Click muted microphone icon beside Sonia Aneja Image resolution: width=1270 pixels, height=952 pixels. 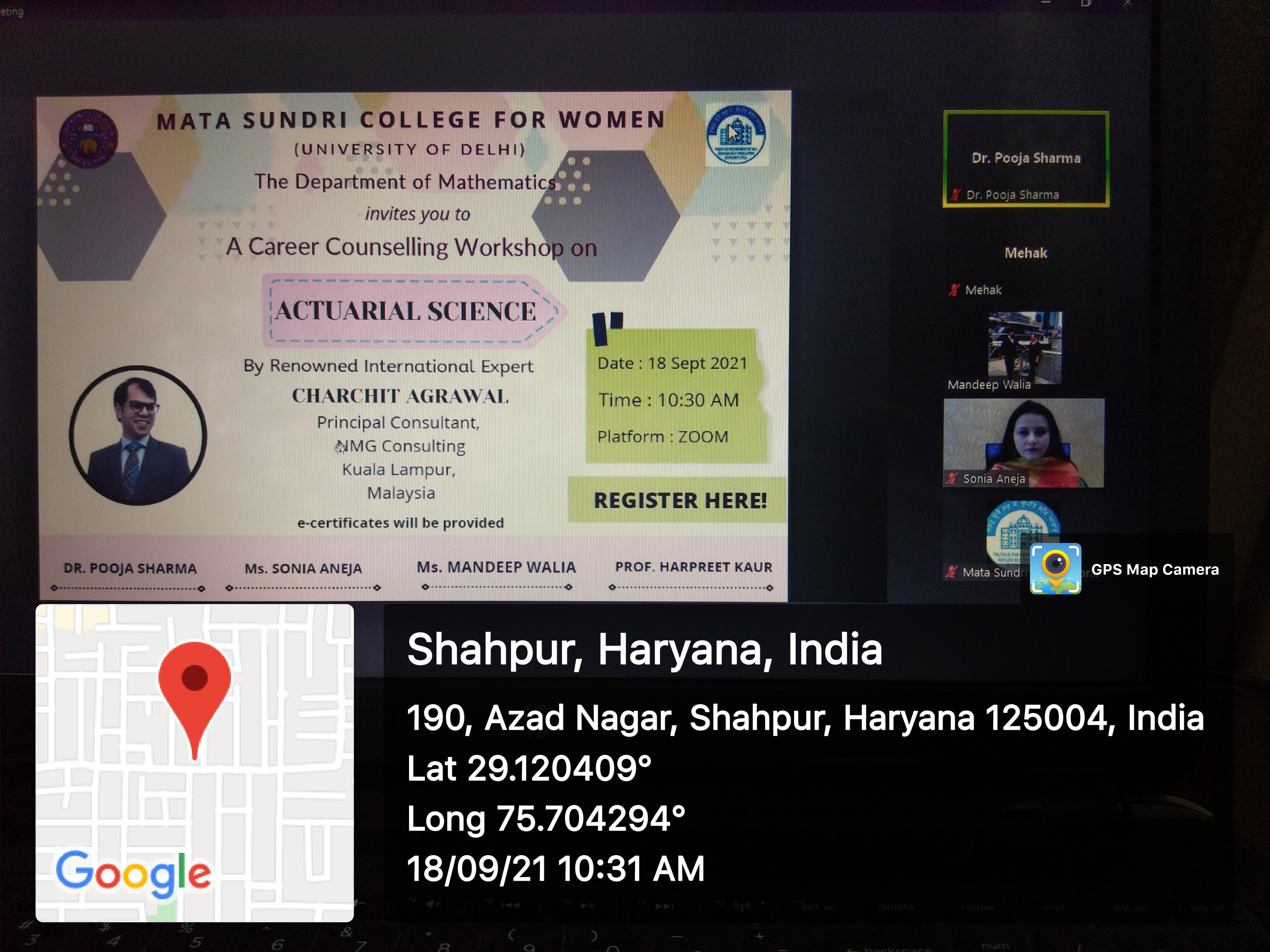point(952,478)
